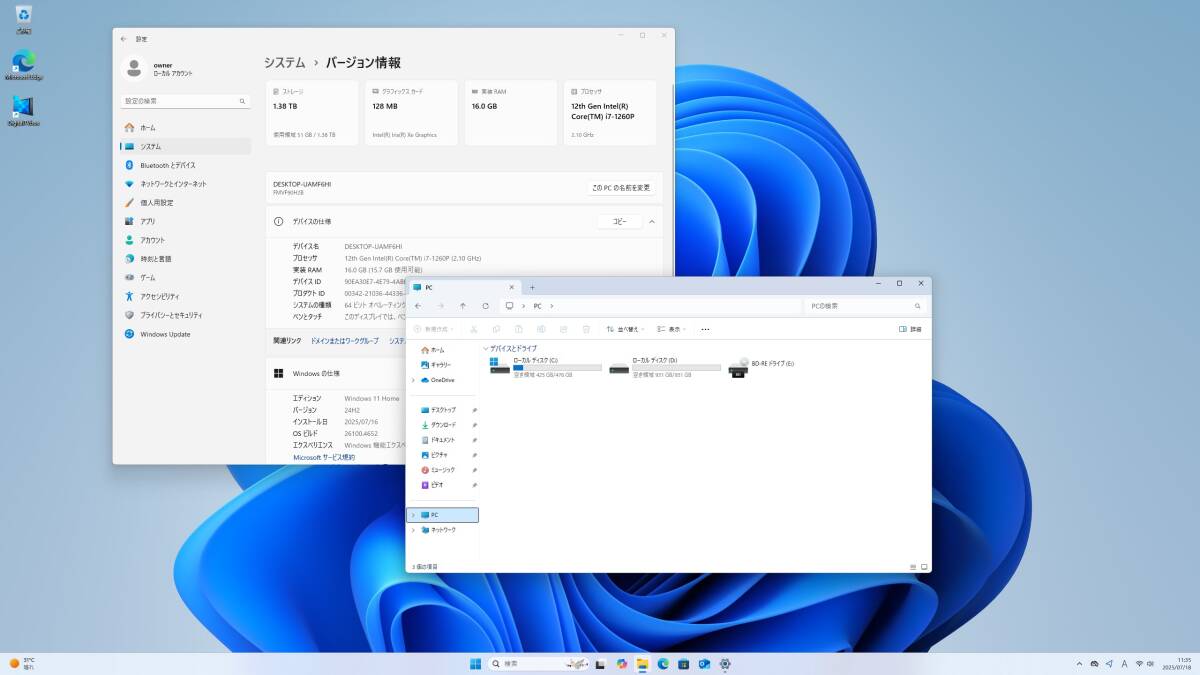
Task: Open ドメインまたはワークグループ link
Action: tap(345, 341)
